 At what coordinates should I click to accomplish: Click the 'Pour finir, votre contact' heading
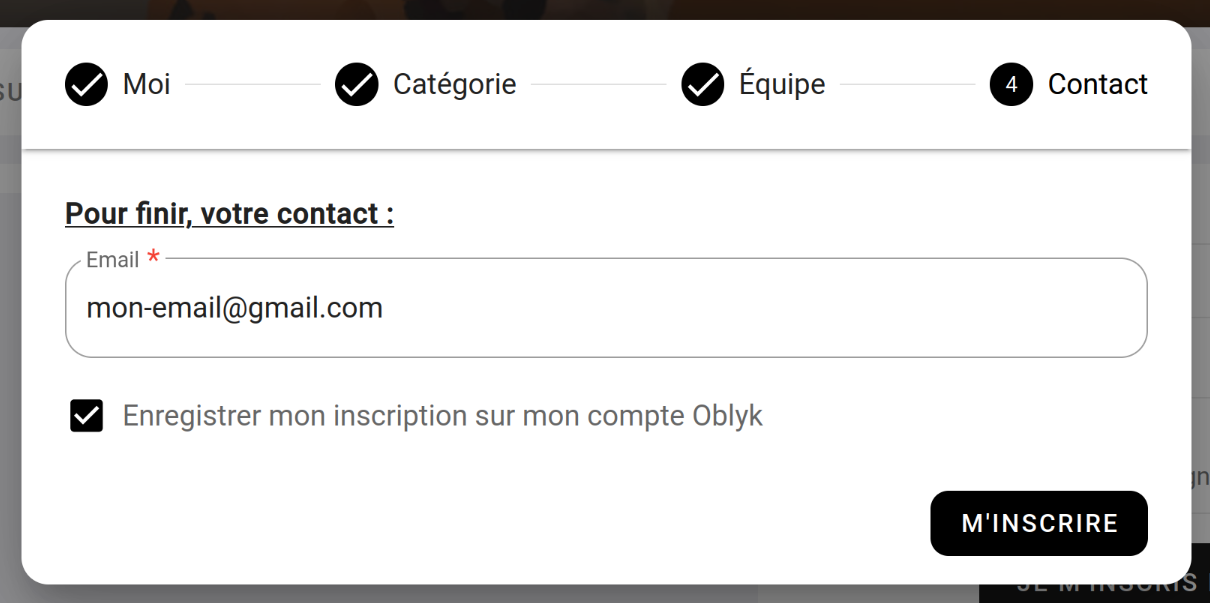(x=229, y=213)
